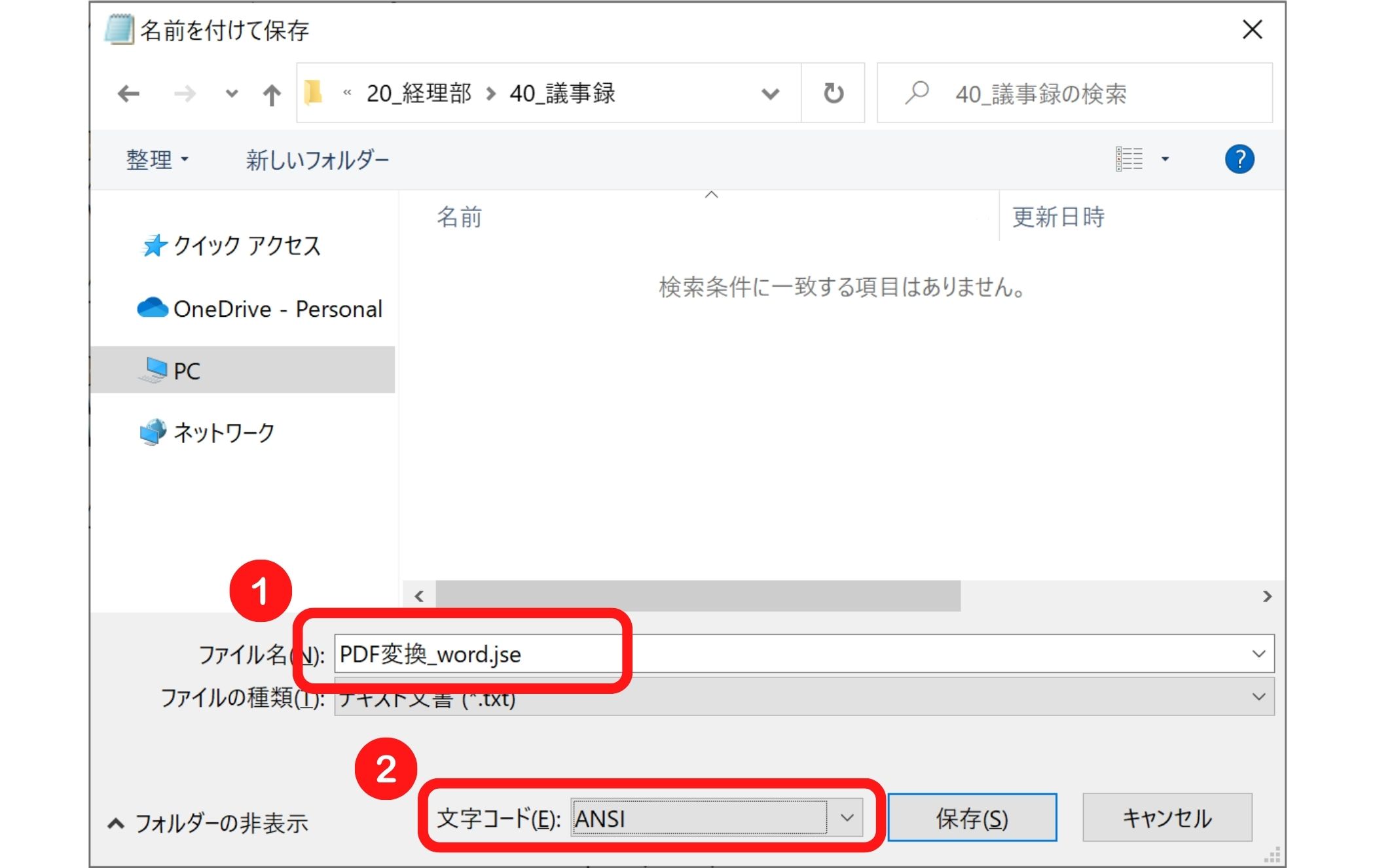Image resolution: width=1375 pixels, height=868 pixels.
Task: Click the キャンセル button
Action: pos(1167,818)
